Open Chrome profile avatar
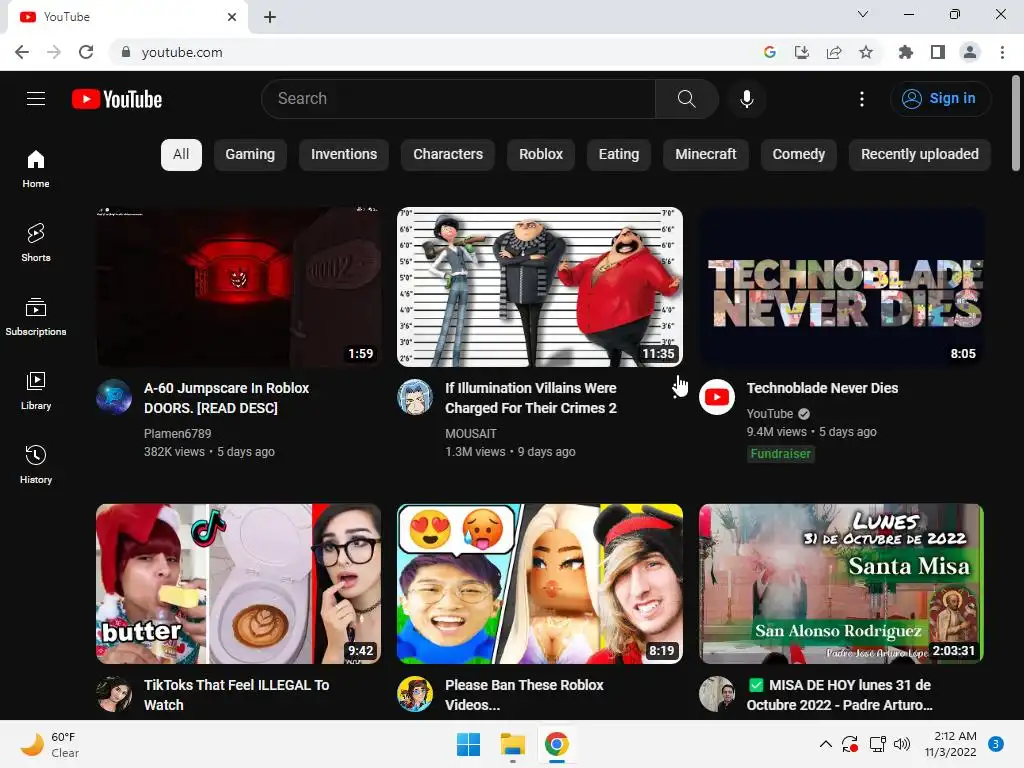Viewport: 1024px width, 768px height. pos(970,52)
